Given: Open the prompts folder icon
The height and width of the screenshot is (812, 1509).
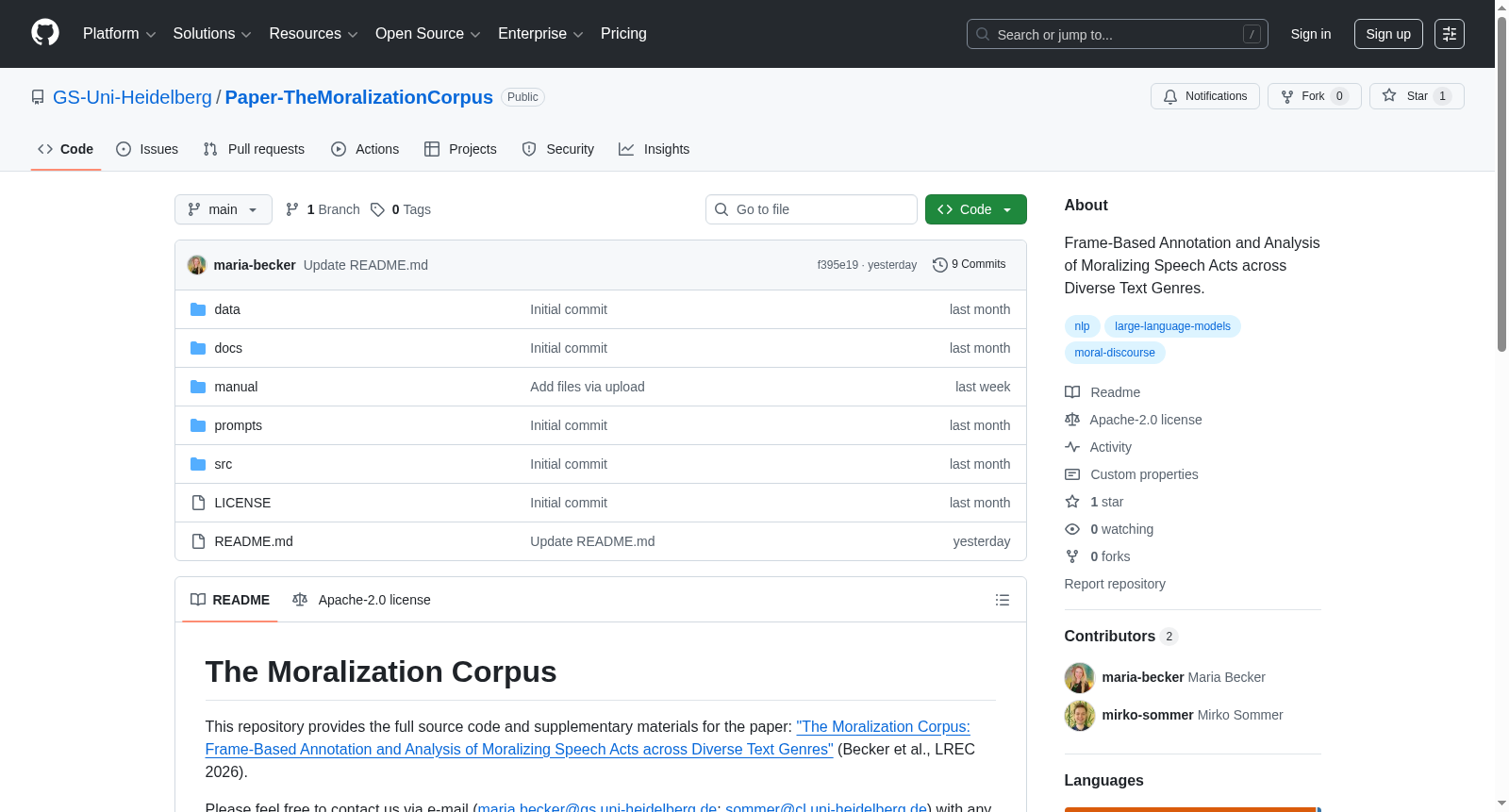Looking at the screenshot, I should click(198, 425).
